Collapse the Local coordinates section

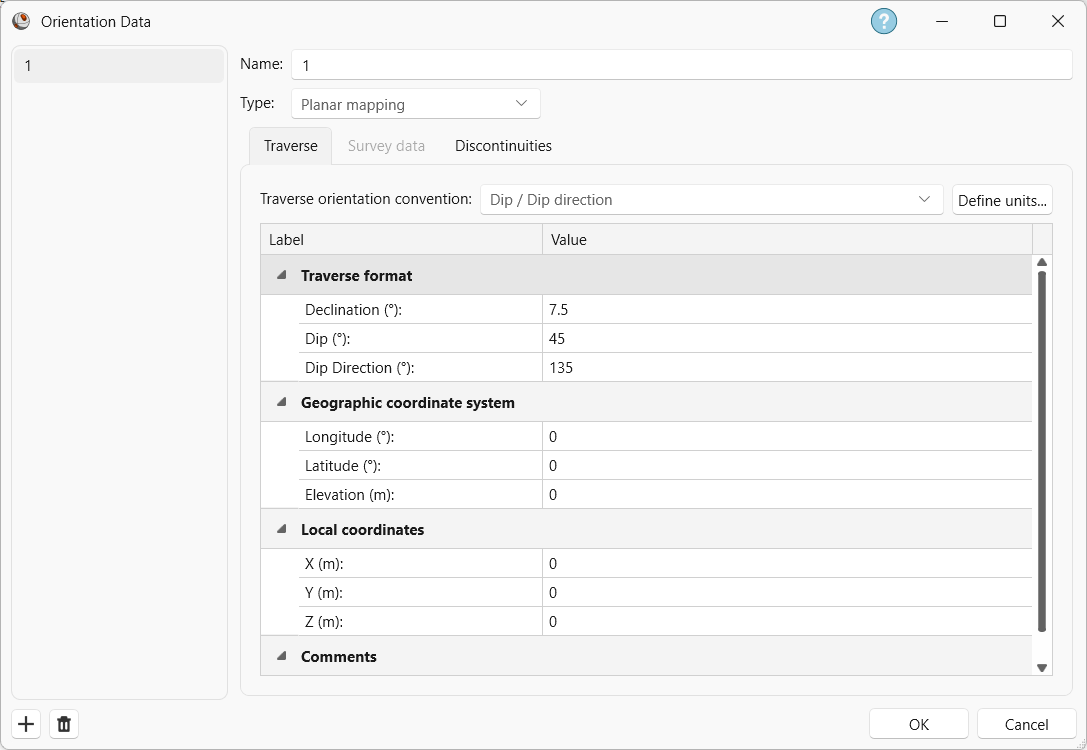tap(281, 529)
